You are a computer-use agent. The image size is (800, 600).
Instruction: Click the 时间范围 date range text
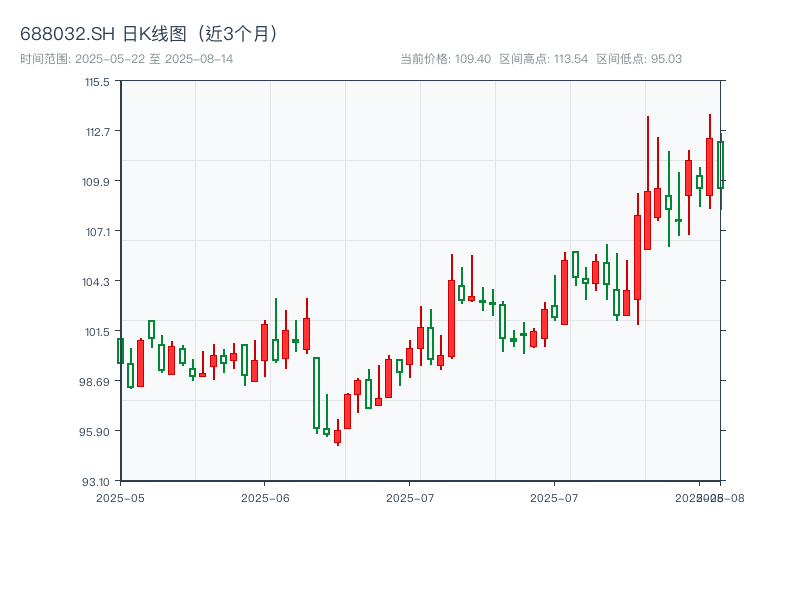pyautogui.click(x=126, y=59)
